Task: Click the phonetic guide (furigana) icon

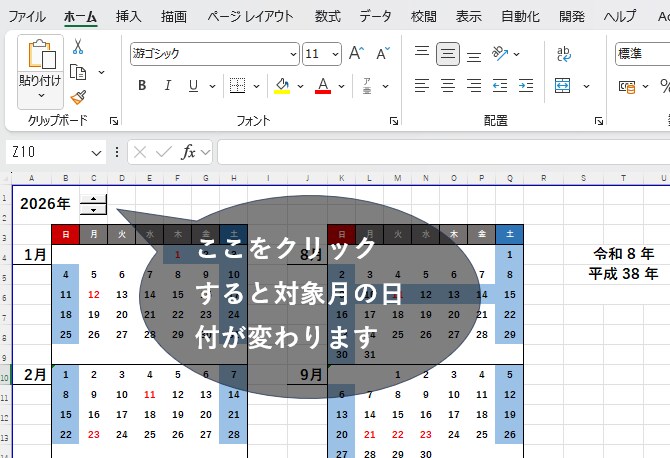Action: click(367, 86)
